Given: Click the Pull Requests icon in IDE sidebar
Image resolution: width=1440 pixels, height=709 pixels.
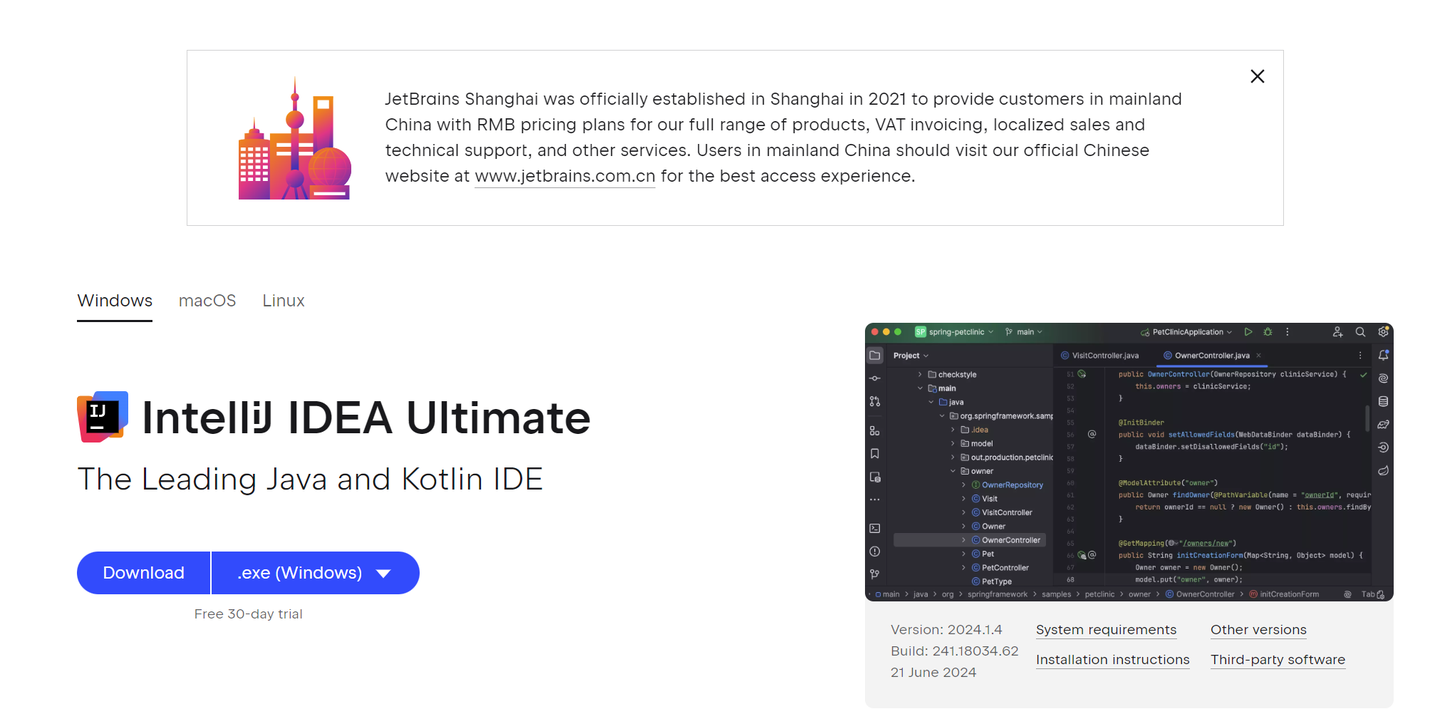Looking at the screenshot, I should (x=874, y=401).
